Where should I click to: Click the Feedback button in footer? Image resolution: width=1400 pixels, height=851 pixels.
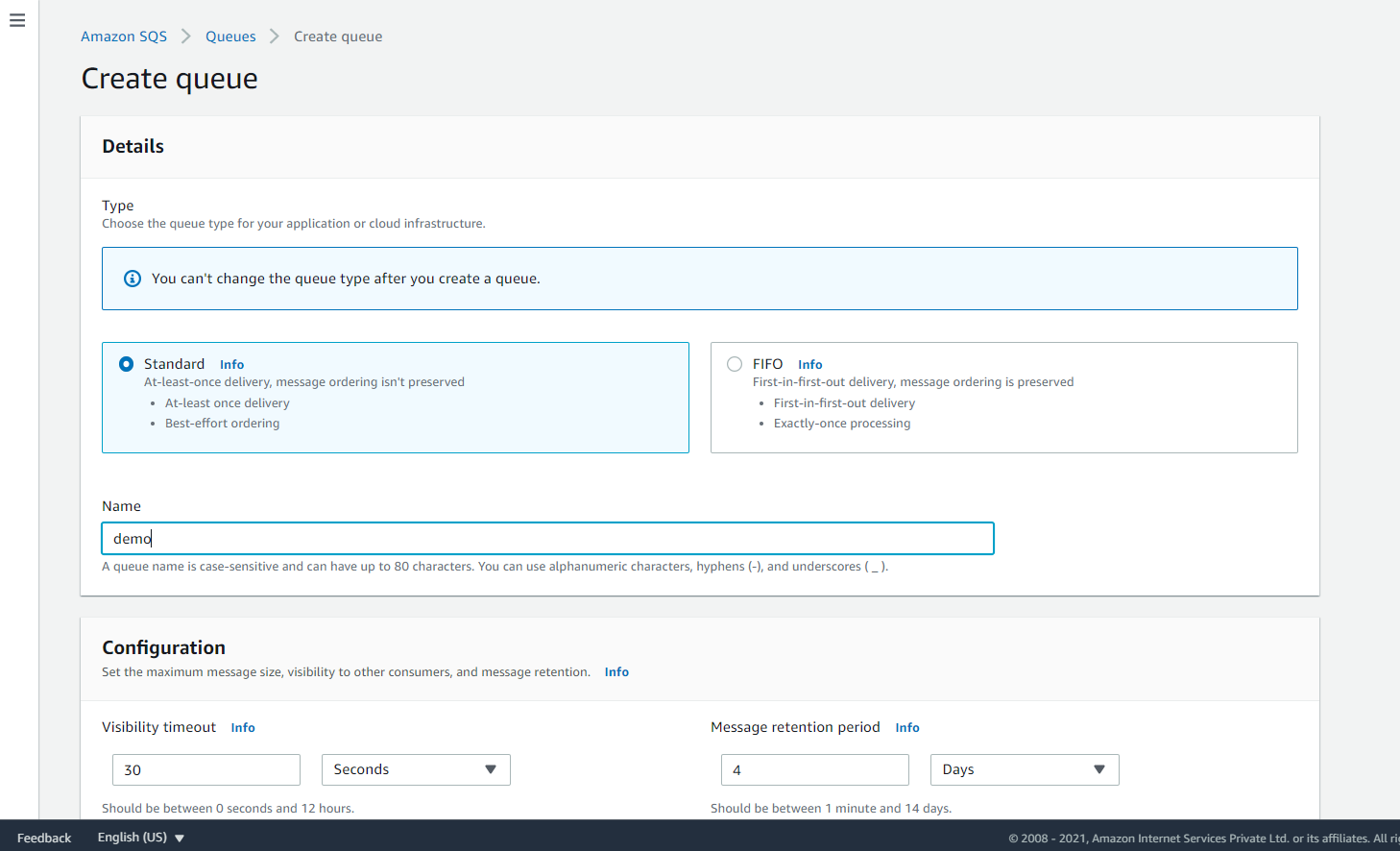[44, 838]
